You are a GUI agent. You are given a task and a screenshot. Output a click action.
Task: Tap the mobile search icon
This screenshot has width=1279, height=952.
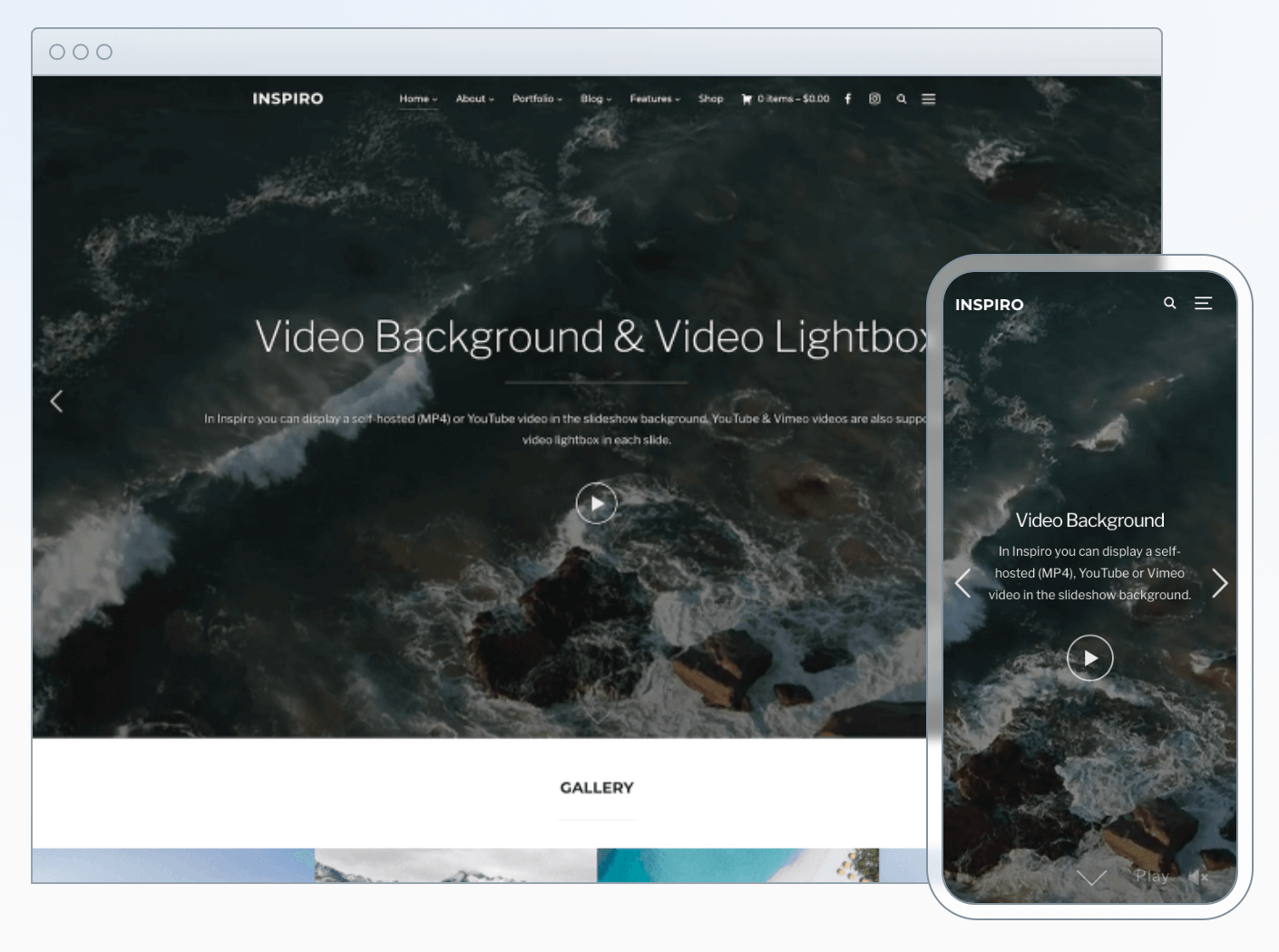pos(1170,303)
